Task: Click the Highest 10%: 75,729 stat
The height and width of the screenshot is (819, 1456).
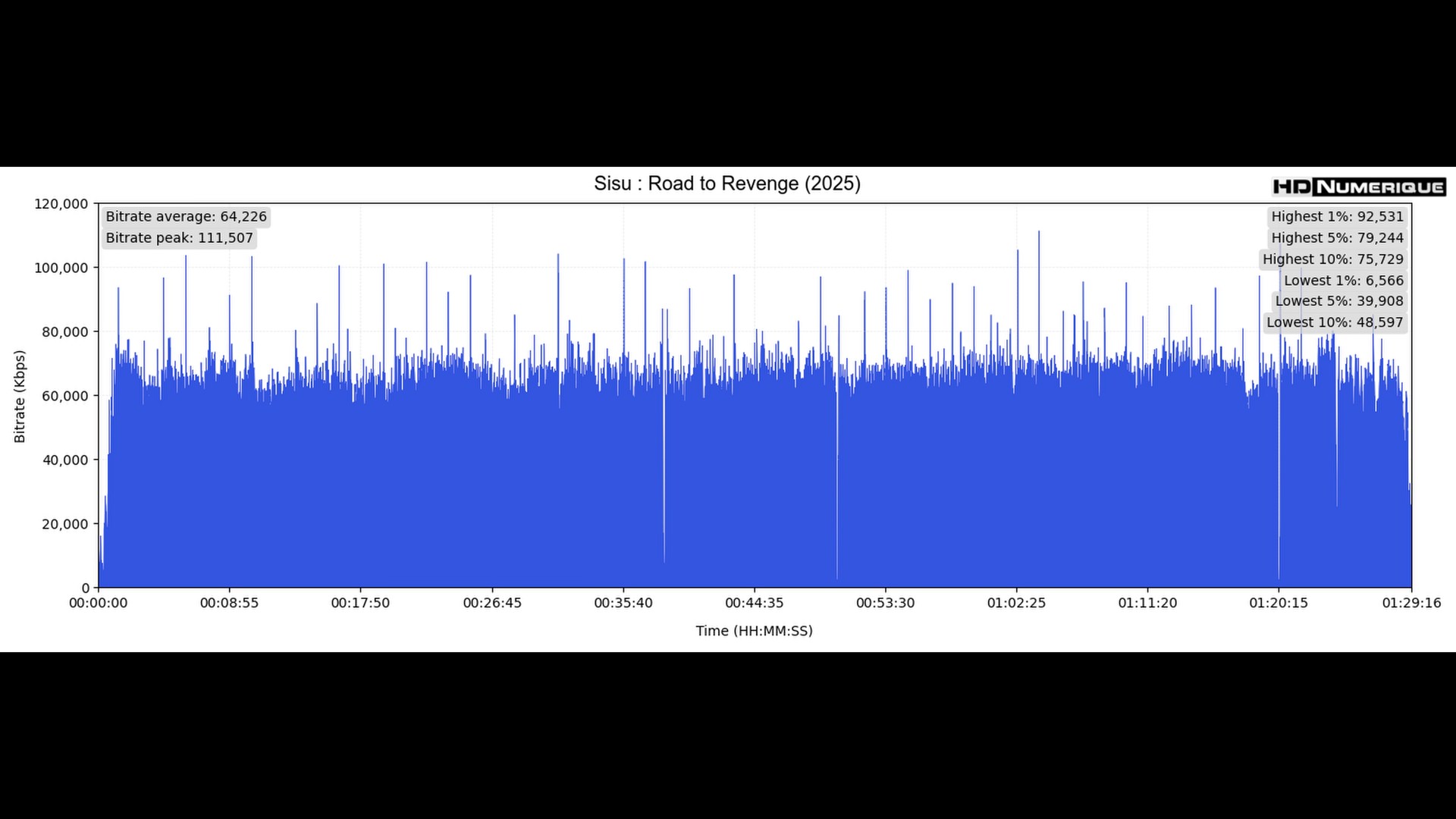Action: pos(1332,259)
